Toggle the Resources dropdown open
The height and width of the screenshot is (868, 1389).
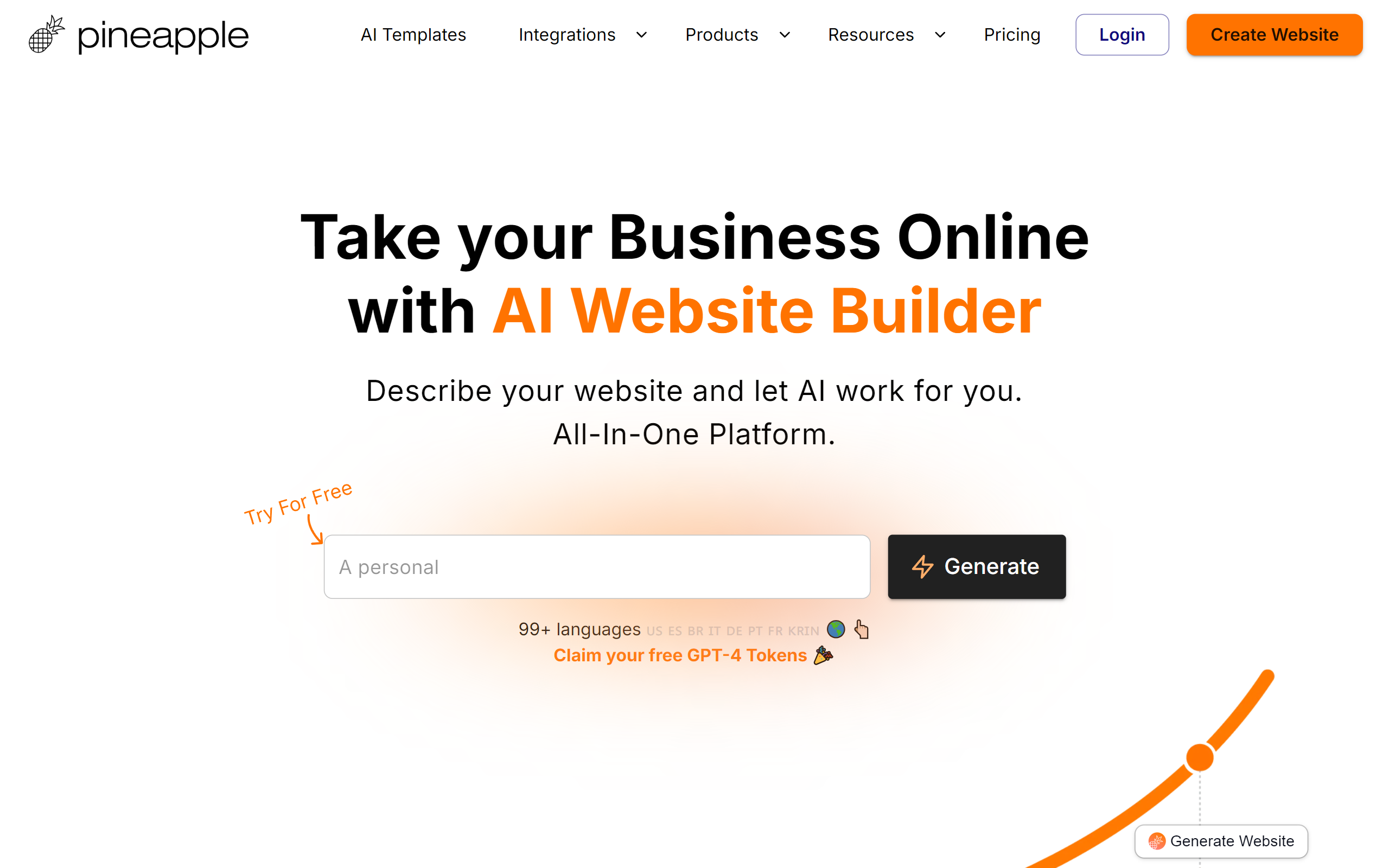pos(886,34)
